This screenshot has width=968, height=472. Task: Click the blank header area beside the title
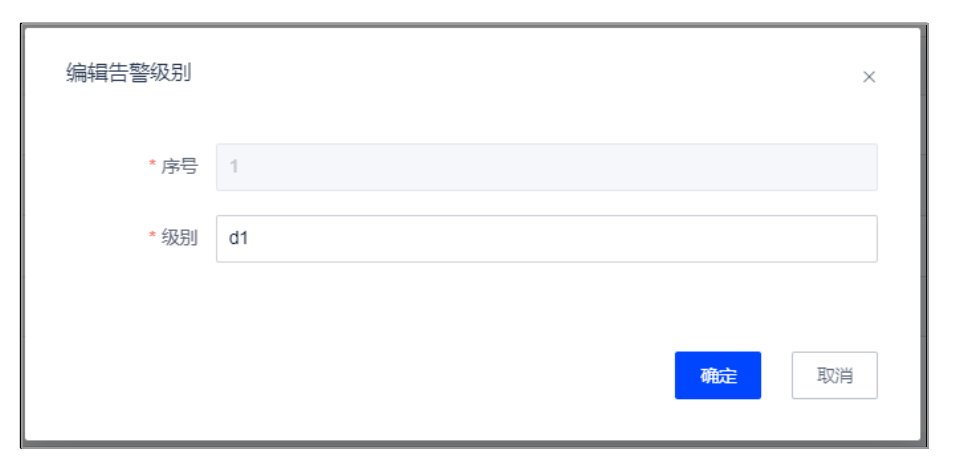click(x=525, y=74)
